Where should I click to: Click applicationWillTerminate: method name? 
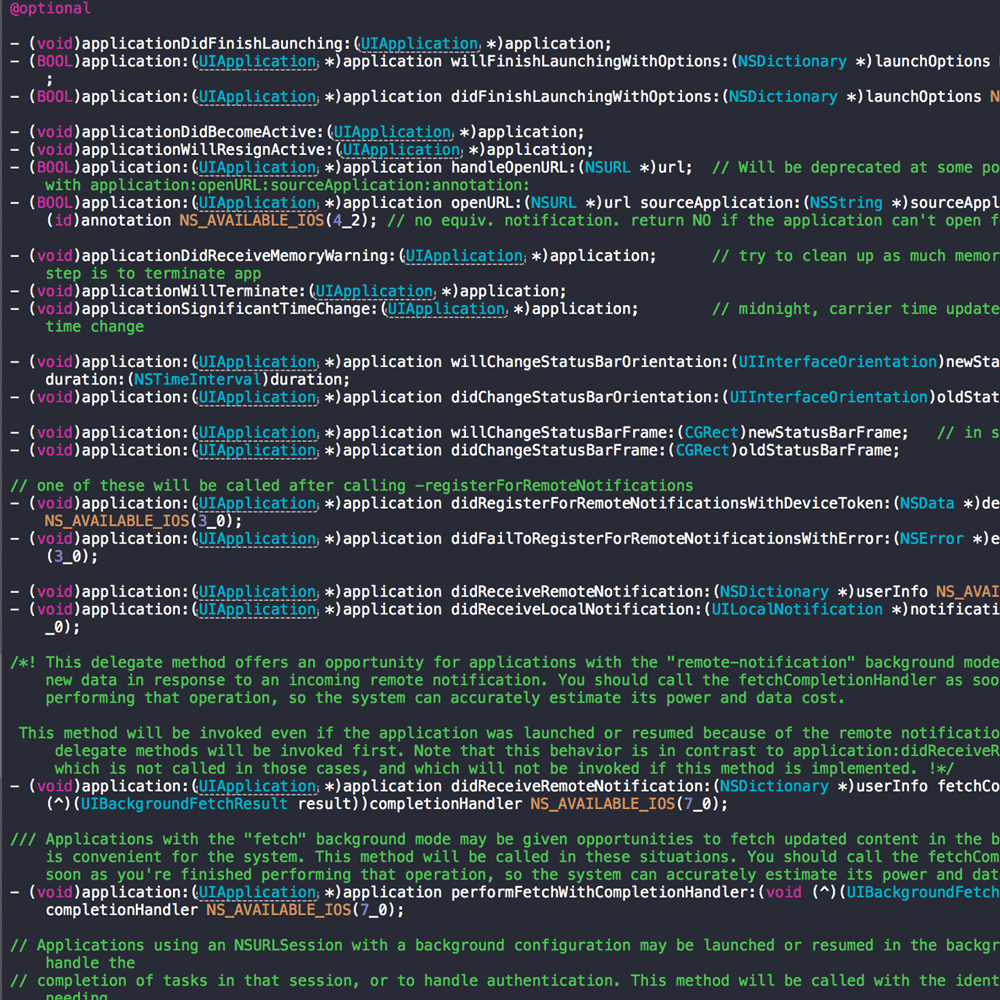pos(194,291)
